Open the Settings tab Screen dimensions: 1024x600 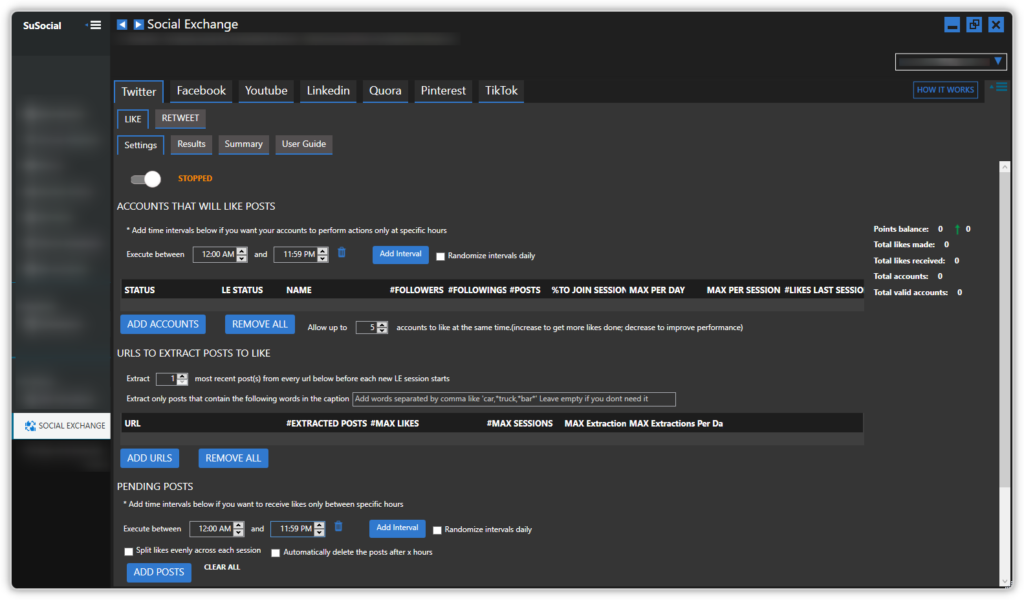tap(140, 145)
